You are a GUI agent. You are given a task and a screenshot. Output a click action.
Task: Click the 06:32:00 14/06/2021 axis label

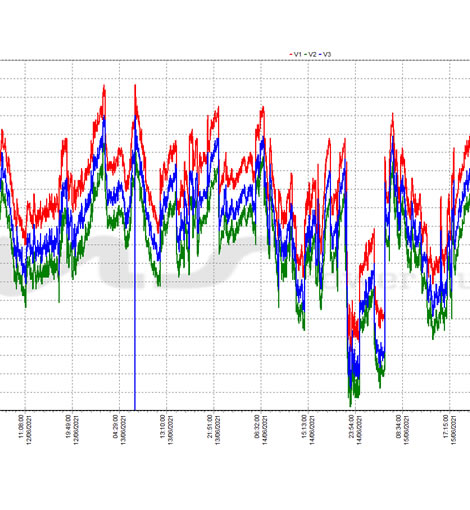pos(261,430)
